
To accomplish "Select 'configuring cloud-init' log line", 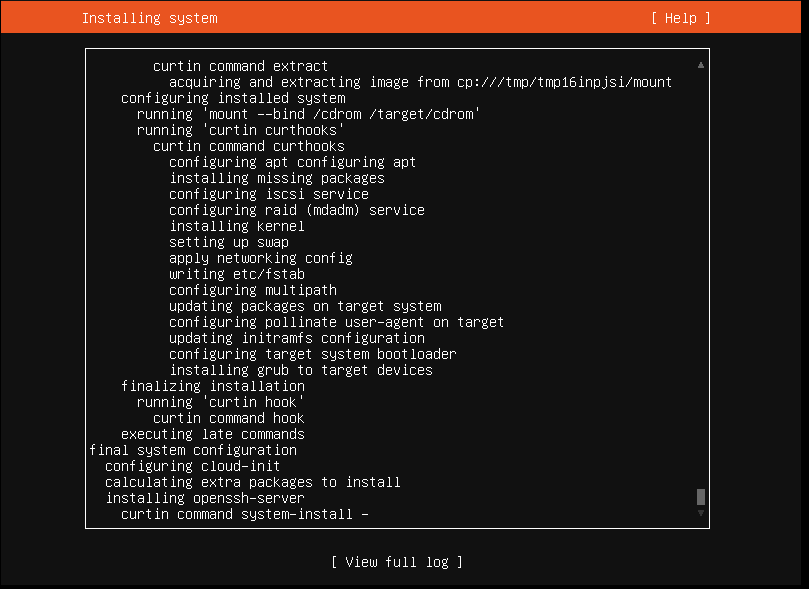I will point(192,466).
